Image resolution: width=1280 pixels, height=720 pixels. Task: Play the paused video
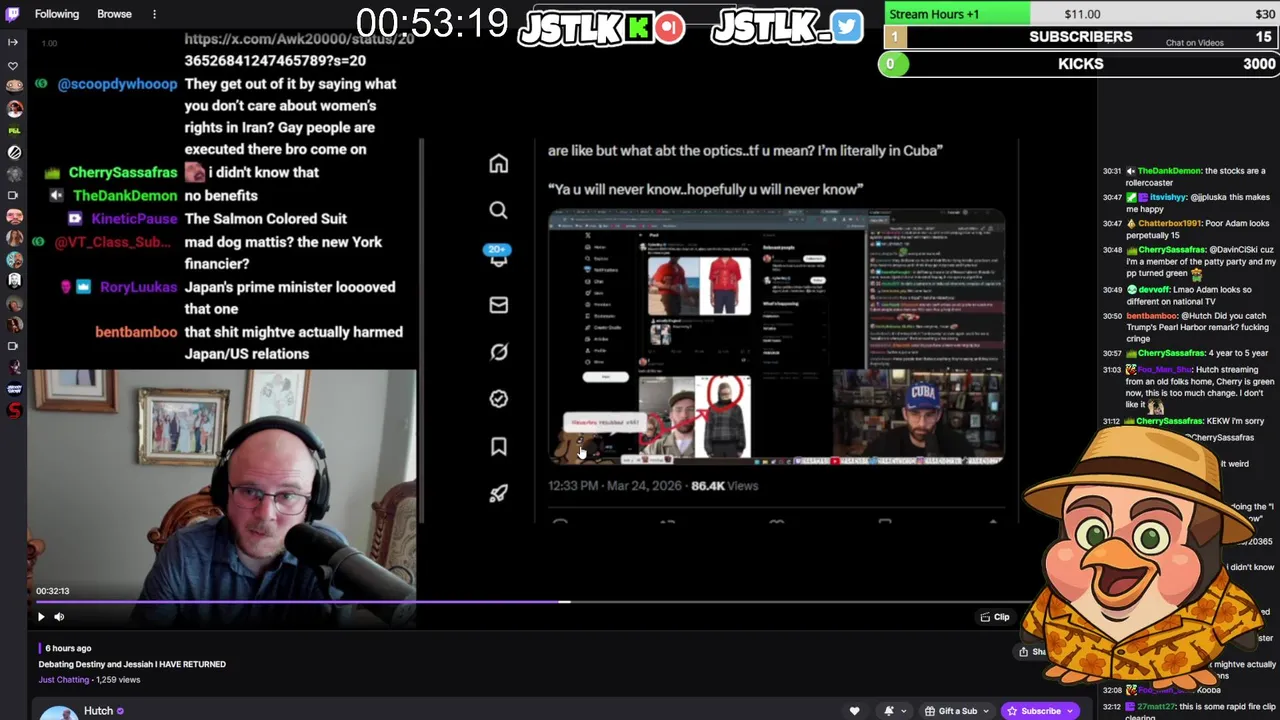point(41,617)
